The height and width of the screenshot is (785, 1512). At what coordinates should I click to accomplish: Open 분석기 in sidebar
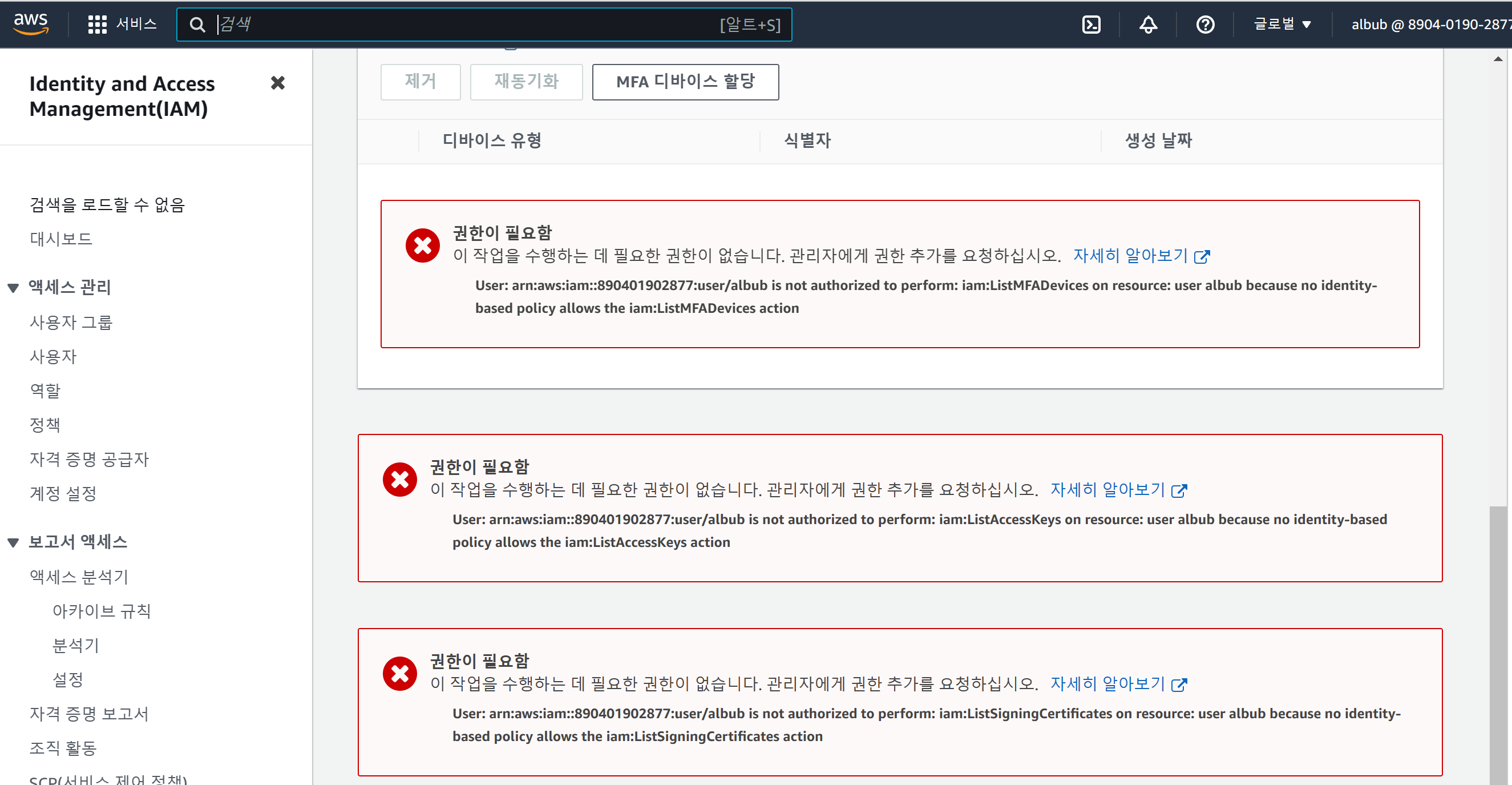click(76, 645)
